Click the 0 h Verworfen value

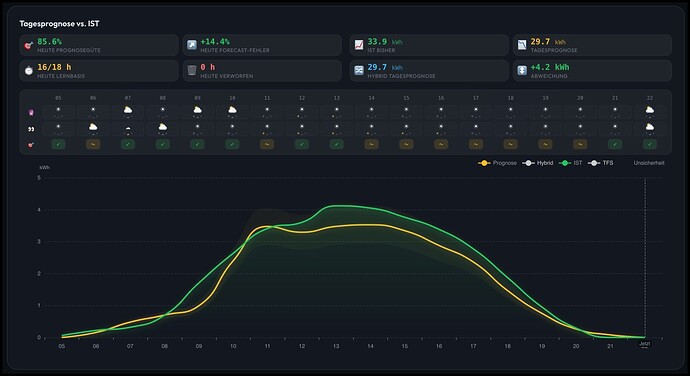(208, 67)
